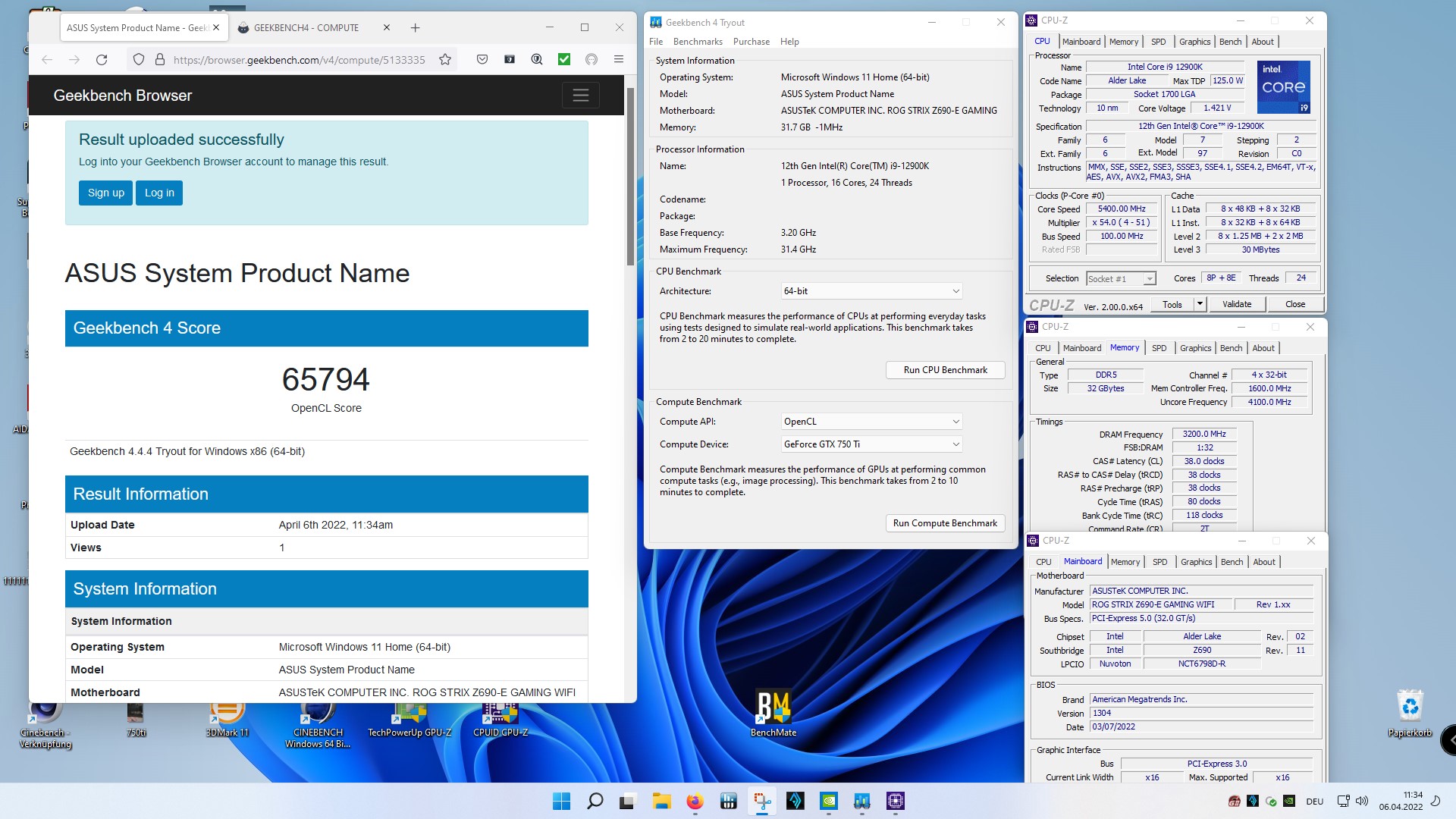The height and width of the screenshot is (819, 1456).
Task: Open About tab in top CPU-Z window
Action: (x=1263, y=42)
